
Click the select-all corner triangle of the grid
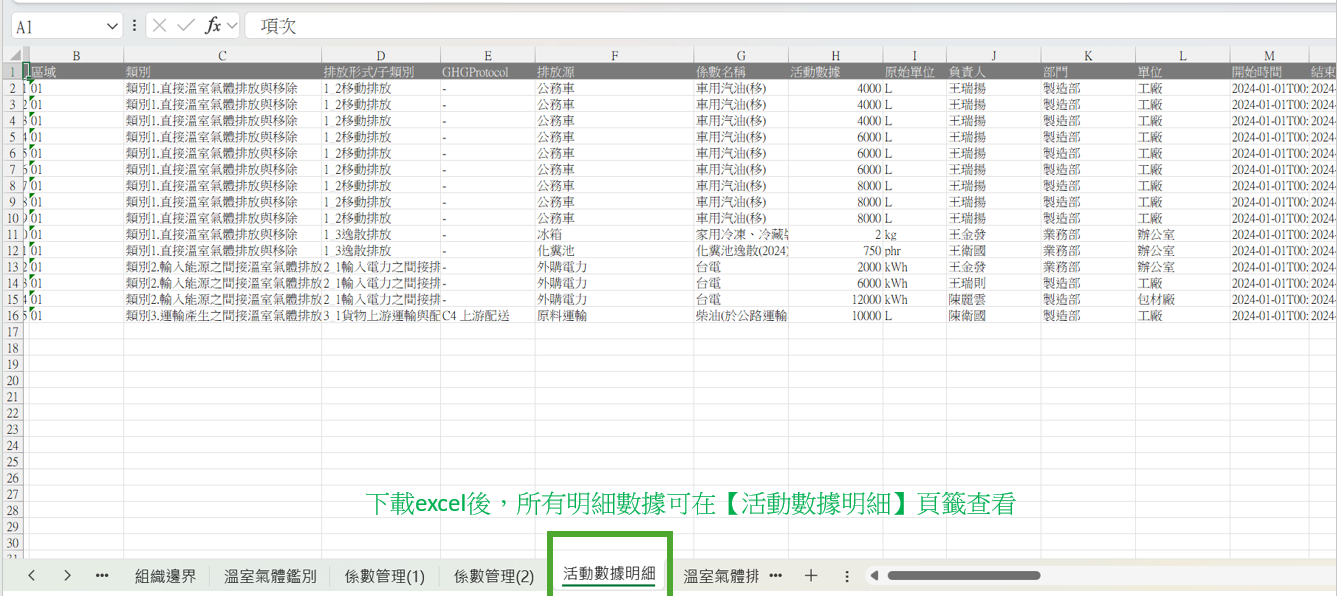(16, 55)
